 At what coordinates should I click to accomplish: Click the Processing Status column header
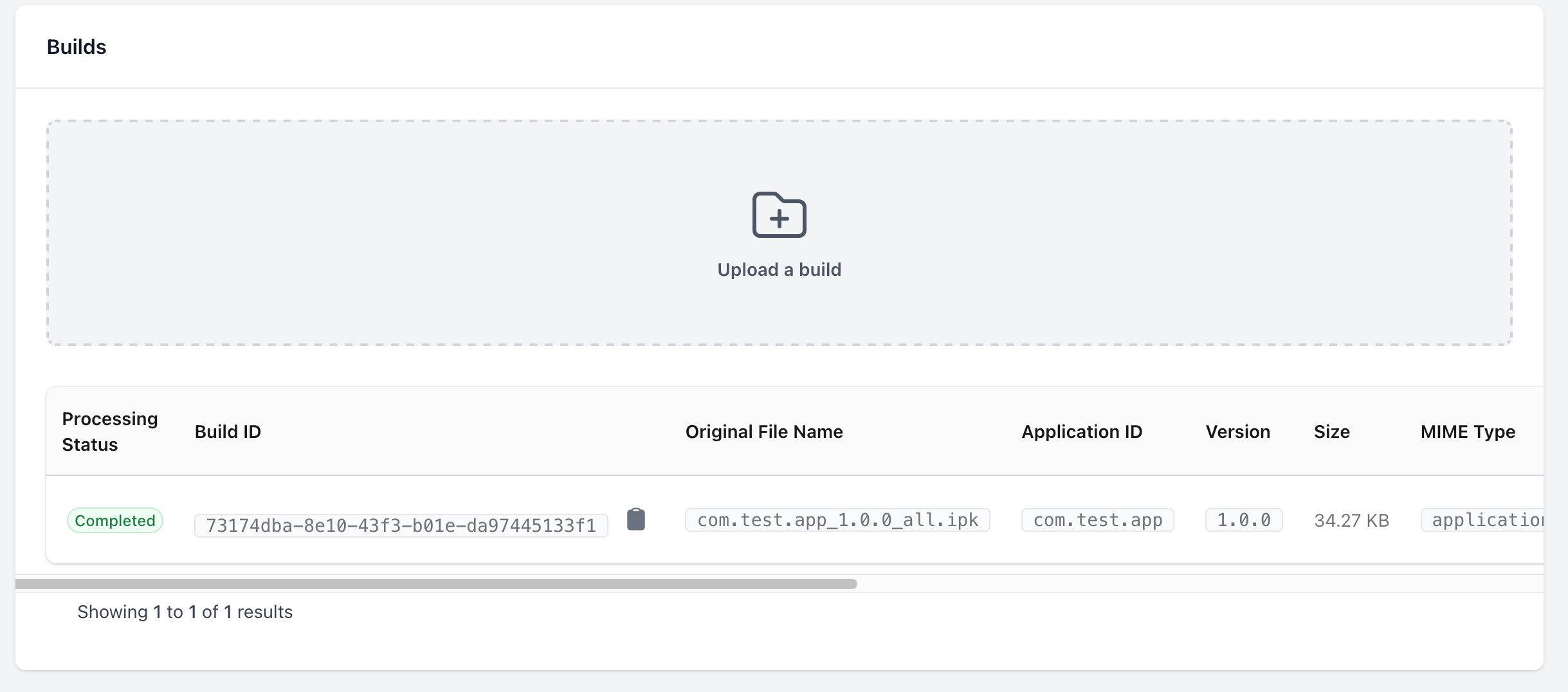click(x=110, y=432)
